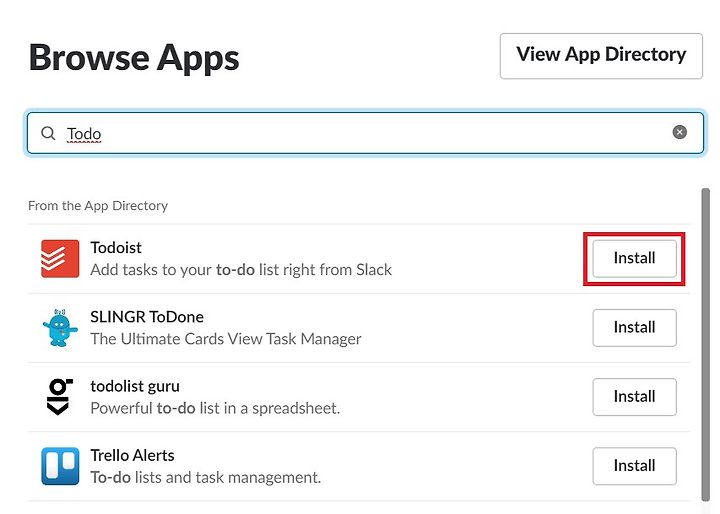
Task: Select the Todoist app name
Action: [x=116, y=248]
